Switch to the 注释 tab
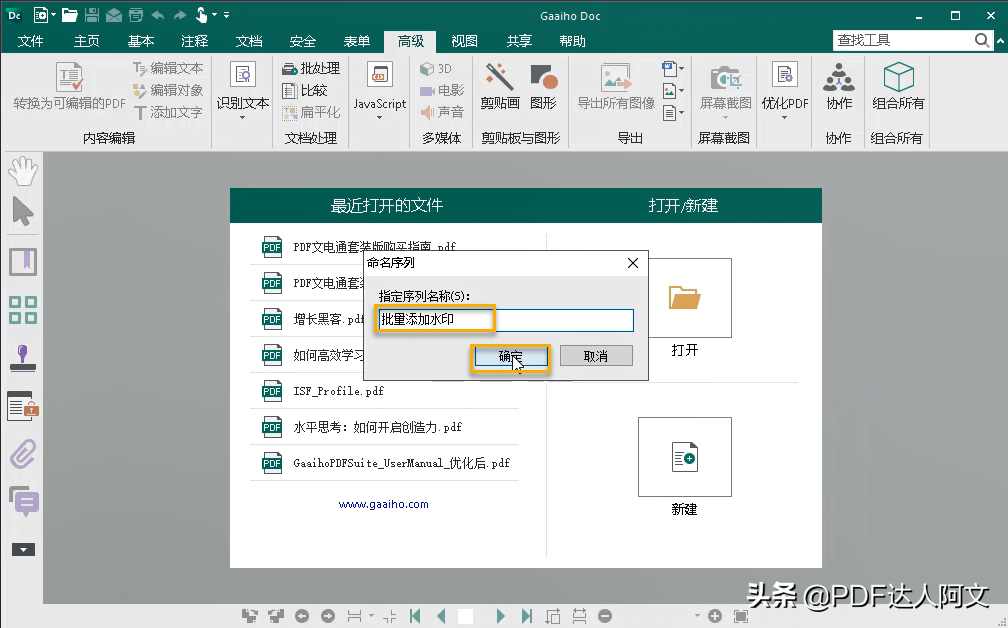The height and width of the screenshot is (628, 1008). (x=194, y=41)
